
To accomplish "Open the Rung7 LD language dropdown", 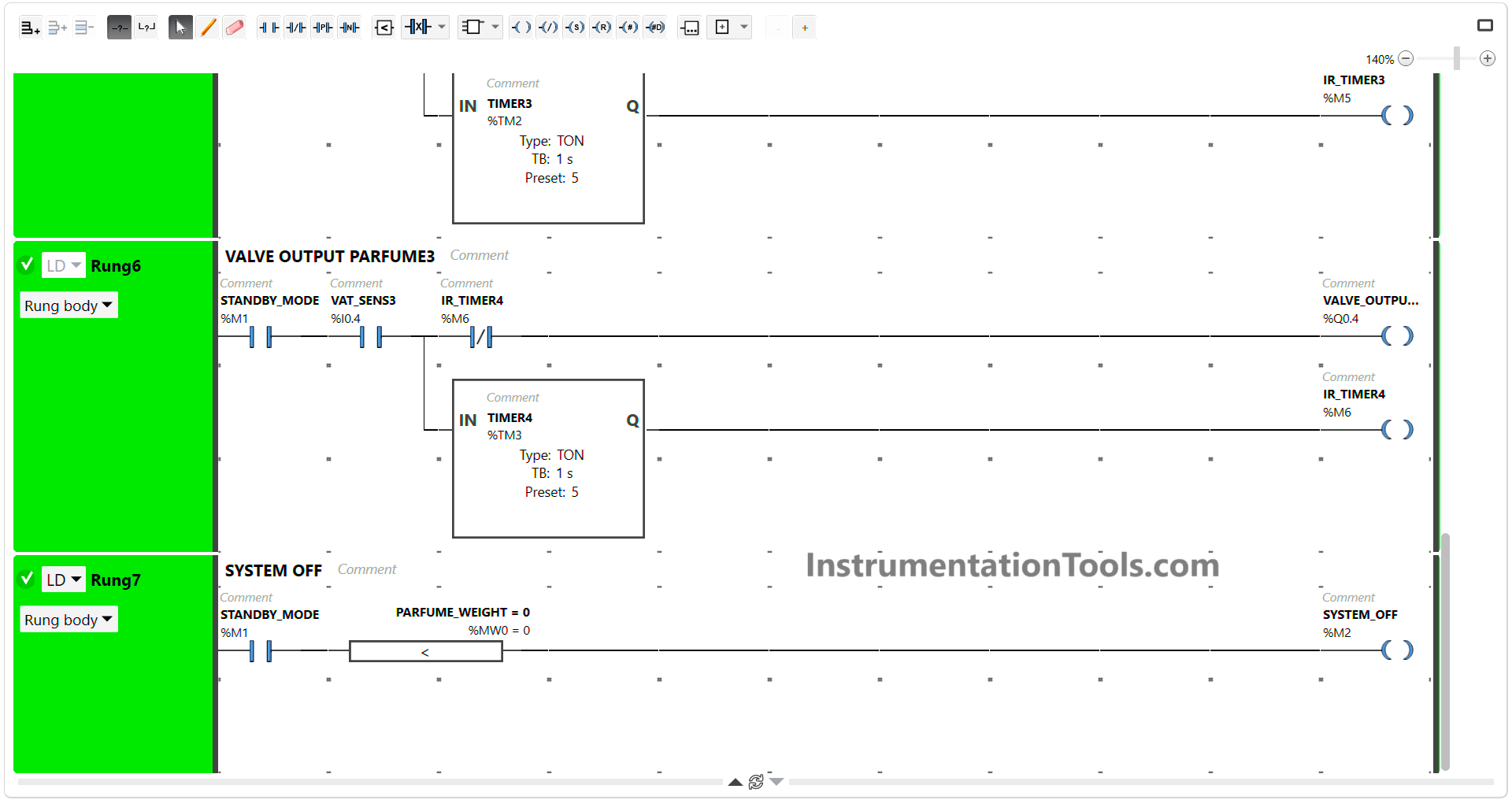I will 63,580.
